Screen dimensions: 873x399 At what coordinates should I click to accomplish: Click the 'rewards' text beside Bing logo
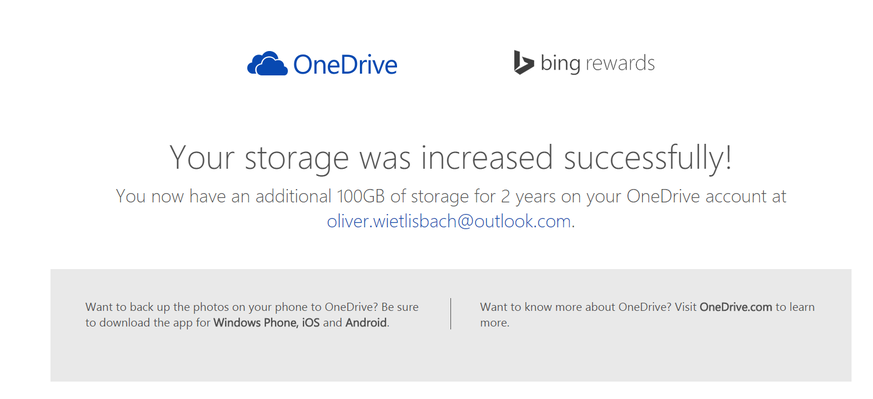pyautogui.click(x=620, y=63)
